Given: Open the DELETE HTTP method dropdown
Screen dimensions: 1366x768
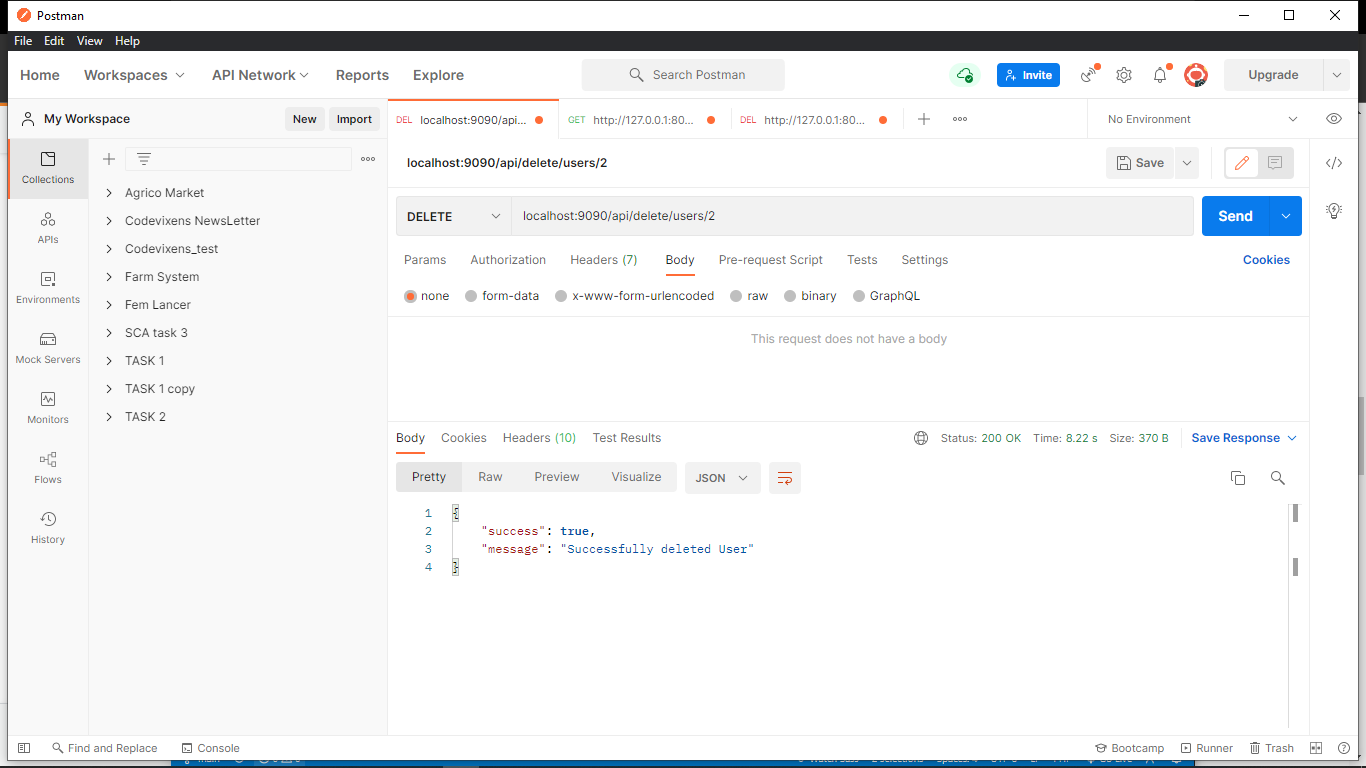Looking at the screenshot, I should coord(454,216).
